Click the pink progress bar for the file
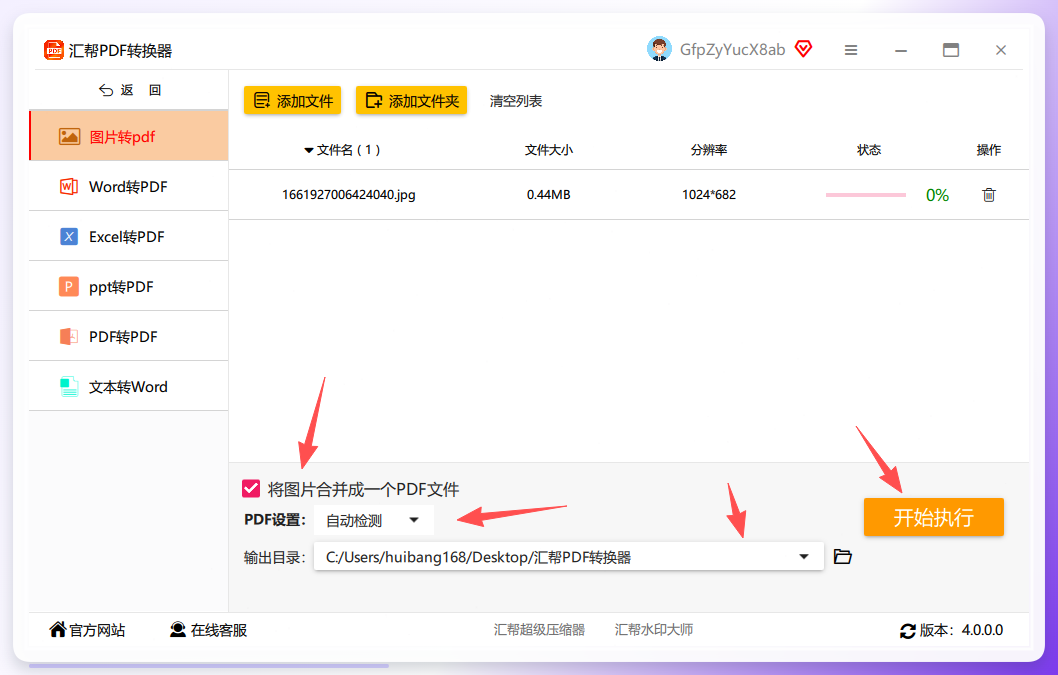 coord(866,195)
